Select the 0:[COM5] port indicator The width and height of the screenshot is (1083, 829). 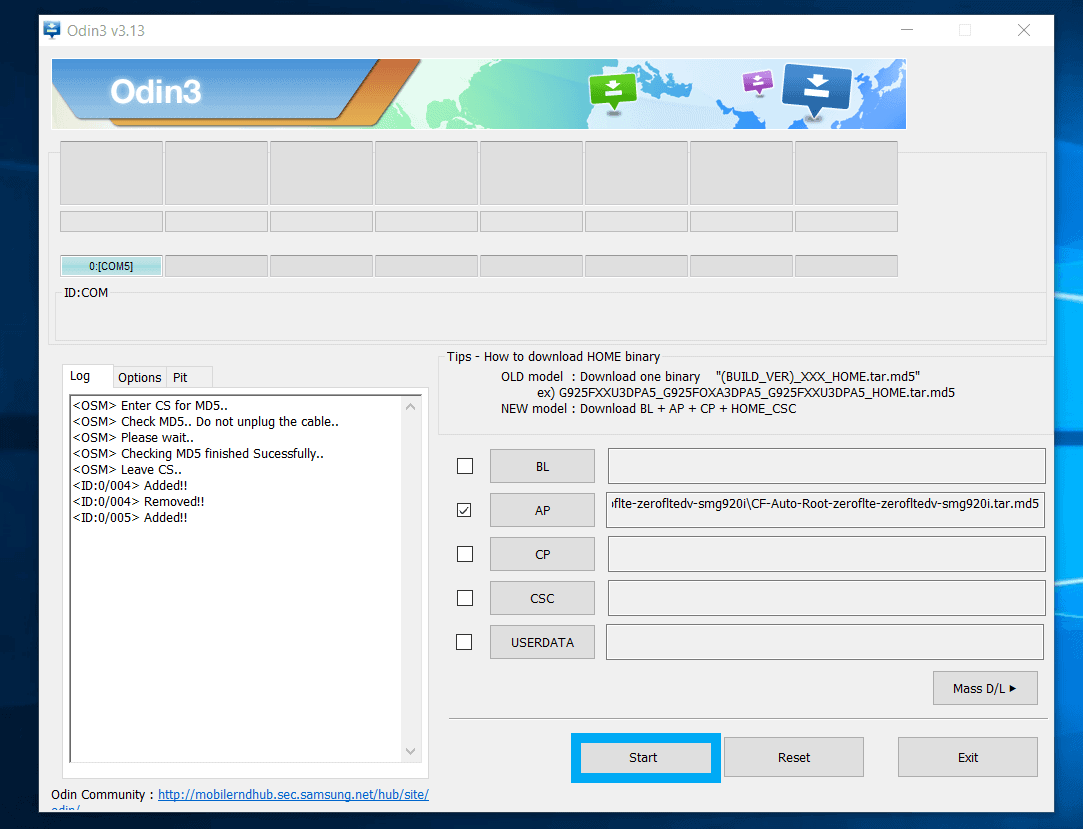[x=111, y=266]
